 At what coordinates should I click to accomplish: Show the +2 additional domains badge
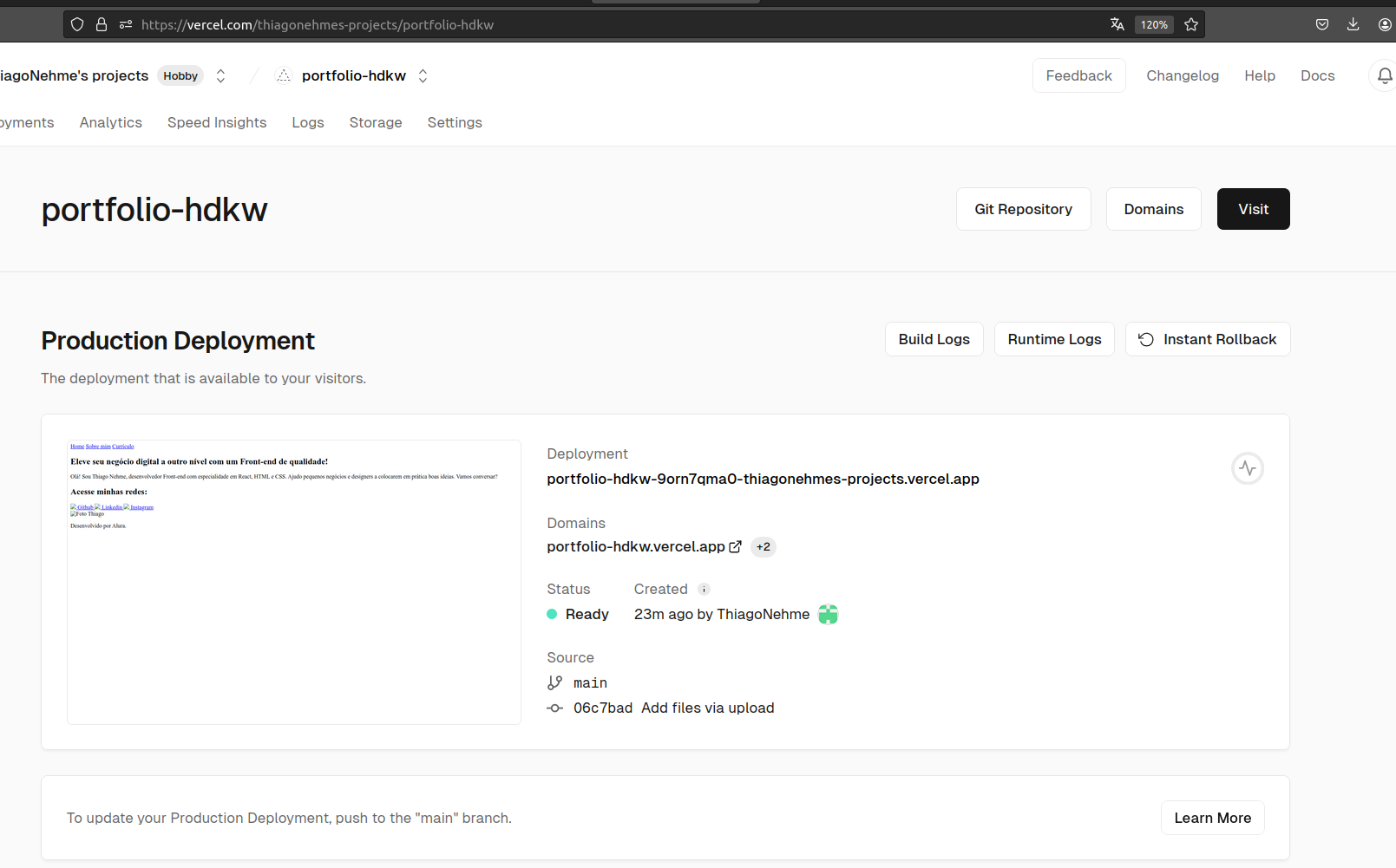(x=764, y=546)
